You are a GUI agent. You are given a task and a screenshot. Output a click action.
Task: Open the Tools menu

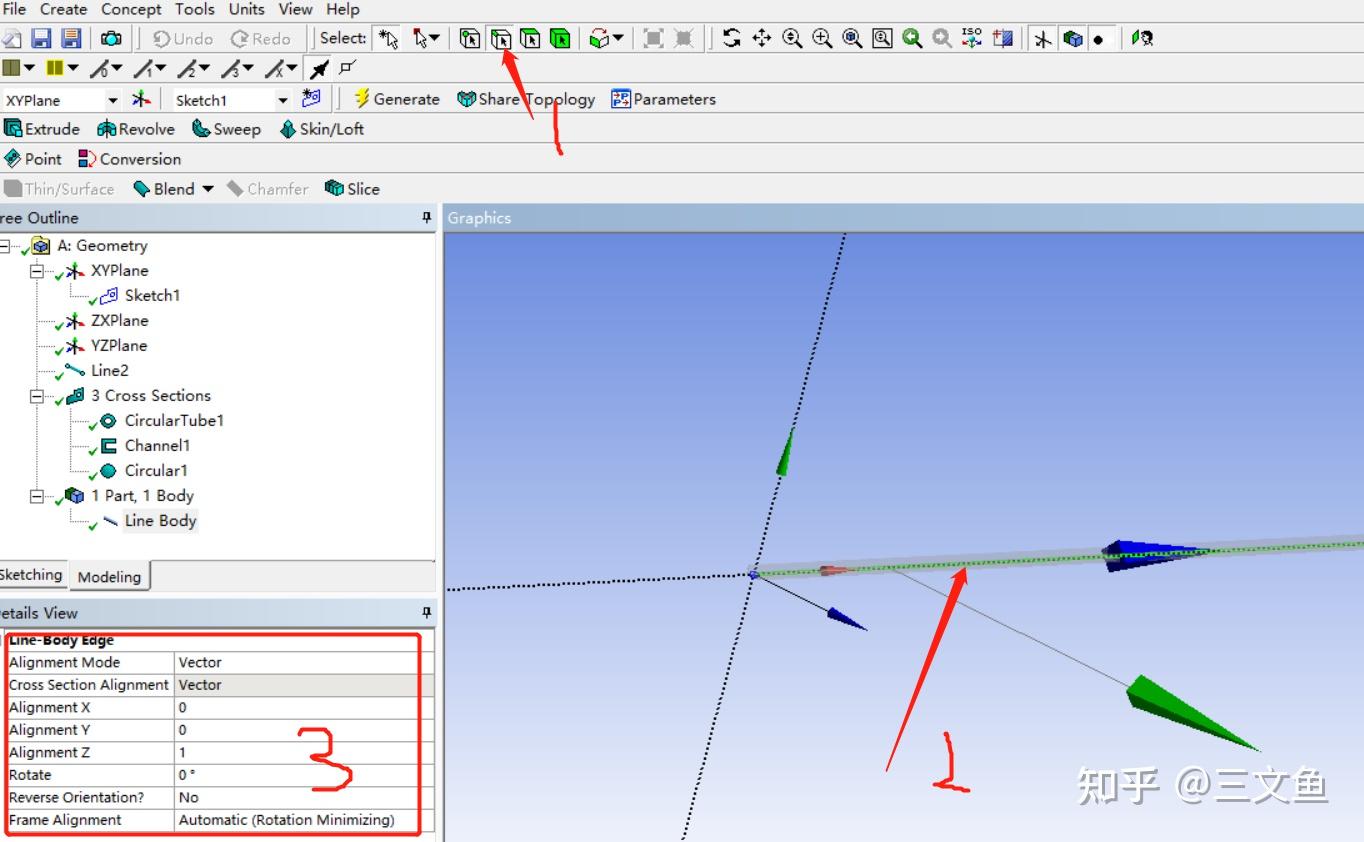tap(195, 9)
